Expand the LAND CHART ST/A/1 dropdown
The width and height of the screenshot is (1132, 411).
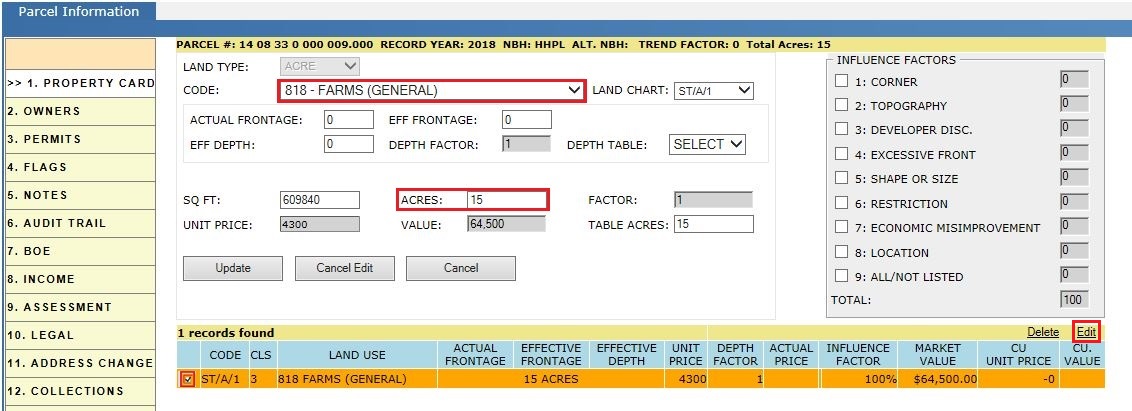713,91
